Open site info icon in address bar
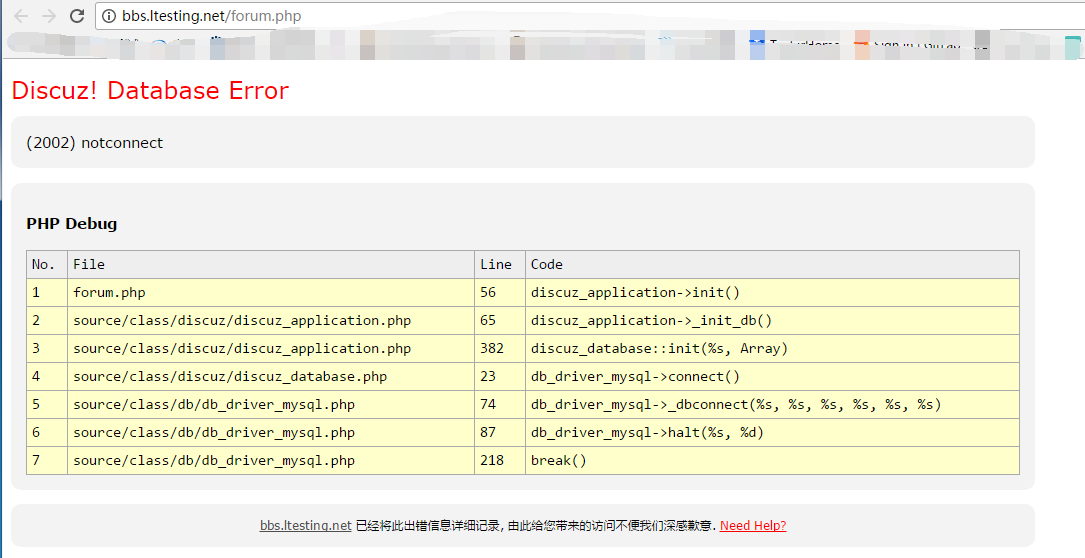The height and width of the screenshot is (558, 1085). 109,16
